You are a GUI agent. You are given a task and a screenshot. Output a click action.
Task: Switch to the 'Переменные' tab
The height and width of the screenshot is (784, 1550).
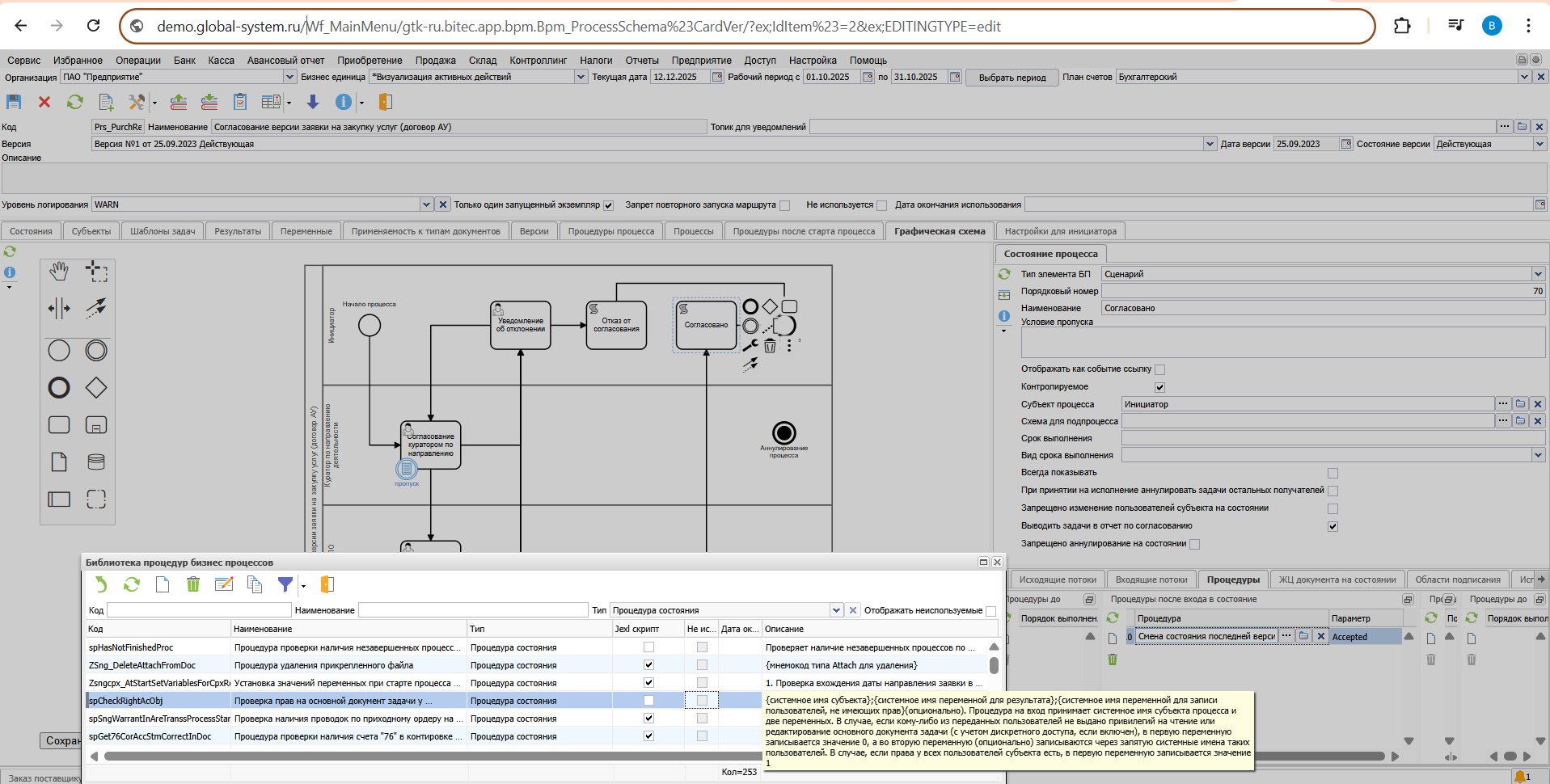[x=306, y=231]
